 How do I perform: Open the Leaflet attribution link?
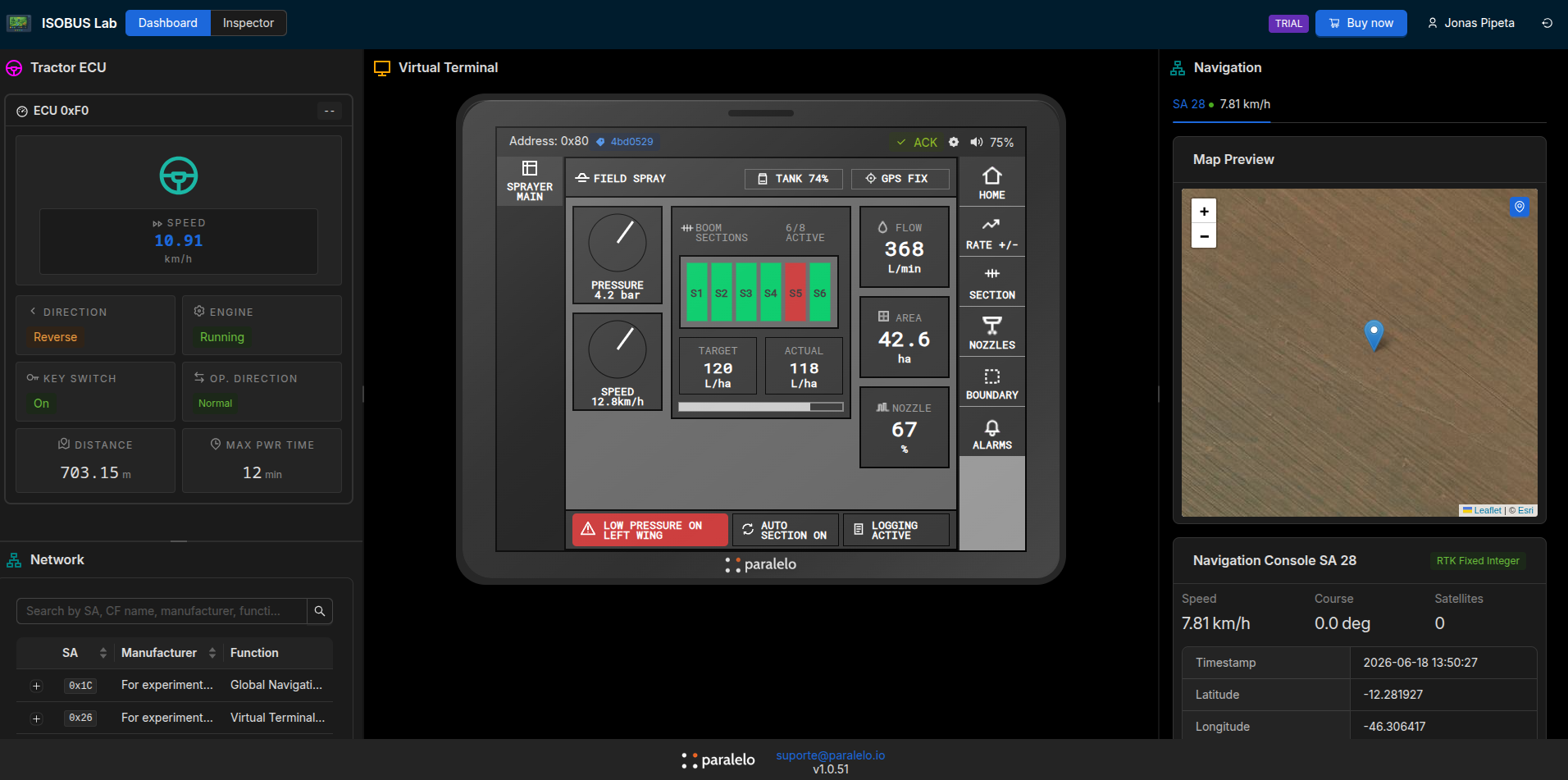coord(1487,510)
